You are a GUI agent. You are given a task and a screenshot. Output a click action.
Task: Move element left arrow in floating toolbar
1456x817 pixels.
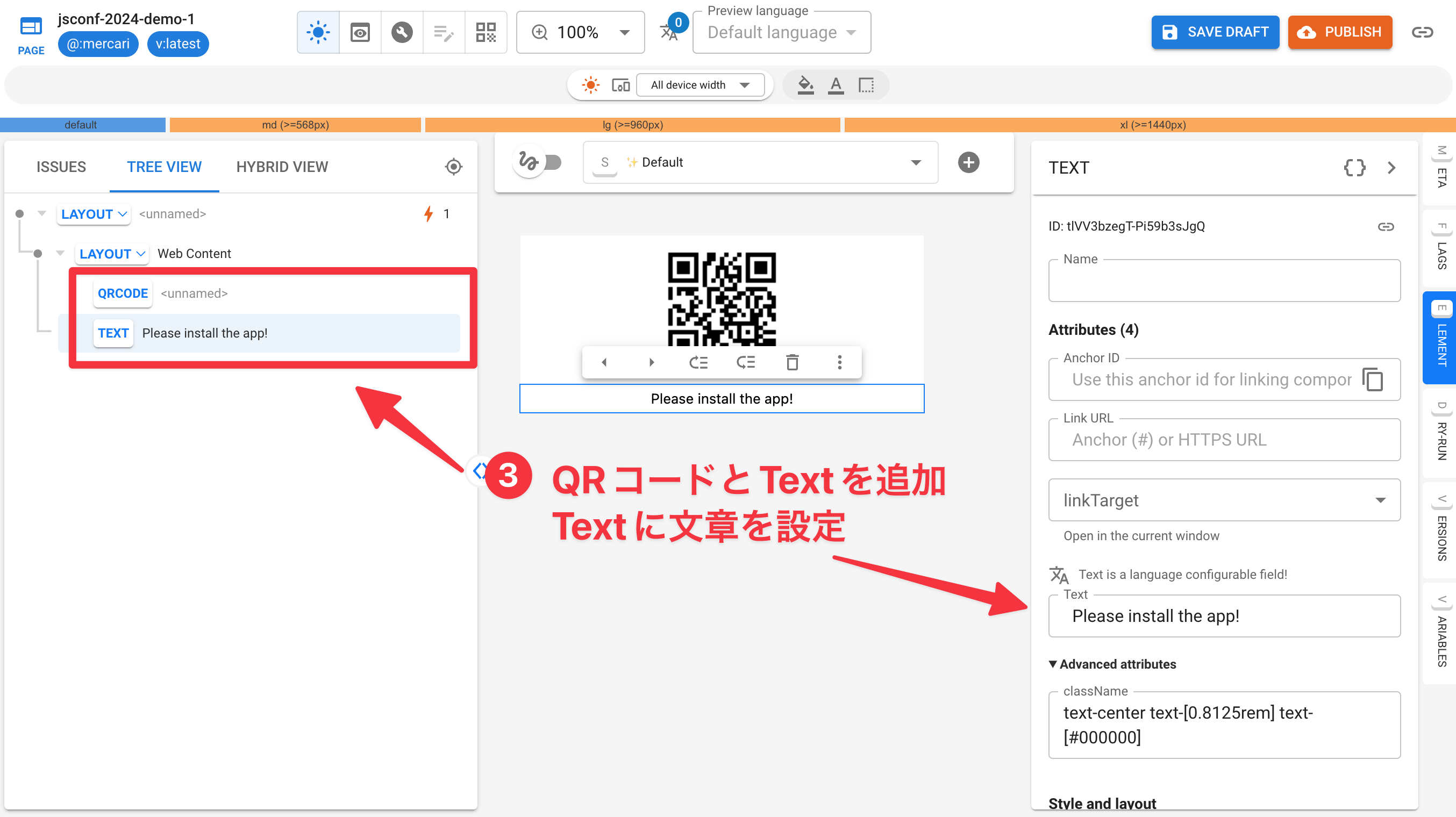coord(604,362)
